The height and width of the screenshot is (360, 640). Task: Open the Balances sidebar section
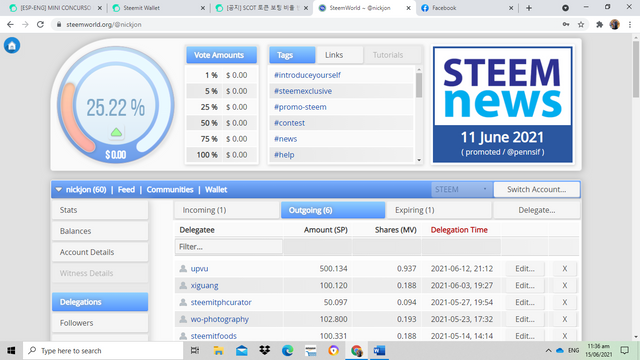click(x=100, y=231)
